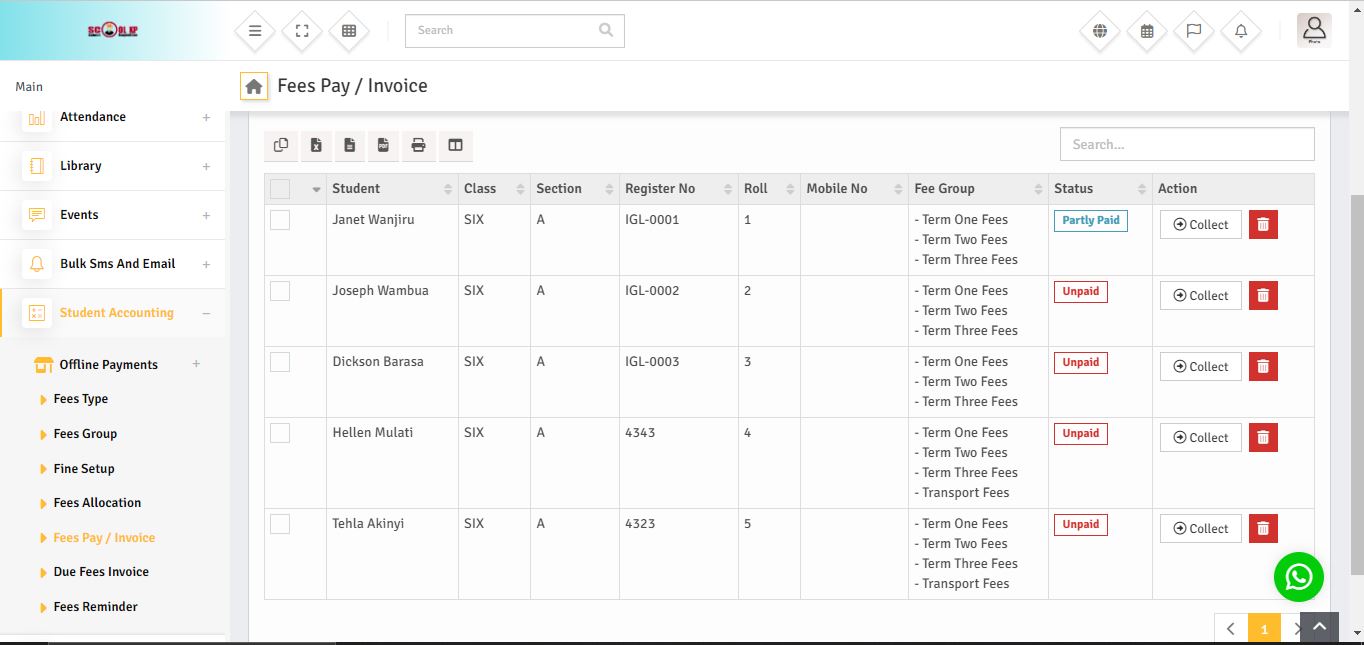Collect fees for Hellen Mulati
The width and height of the screenshot is (1364, 645).
(1200, 437)
